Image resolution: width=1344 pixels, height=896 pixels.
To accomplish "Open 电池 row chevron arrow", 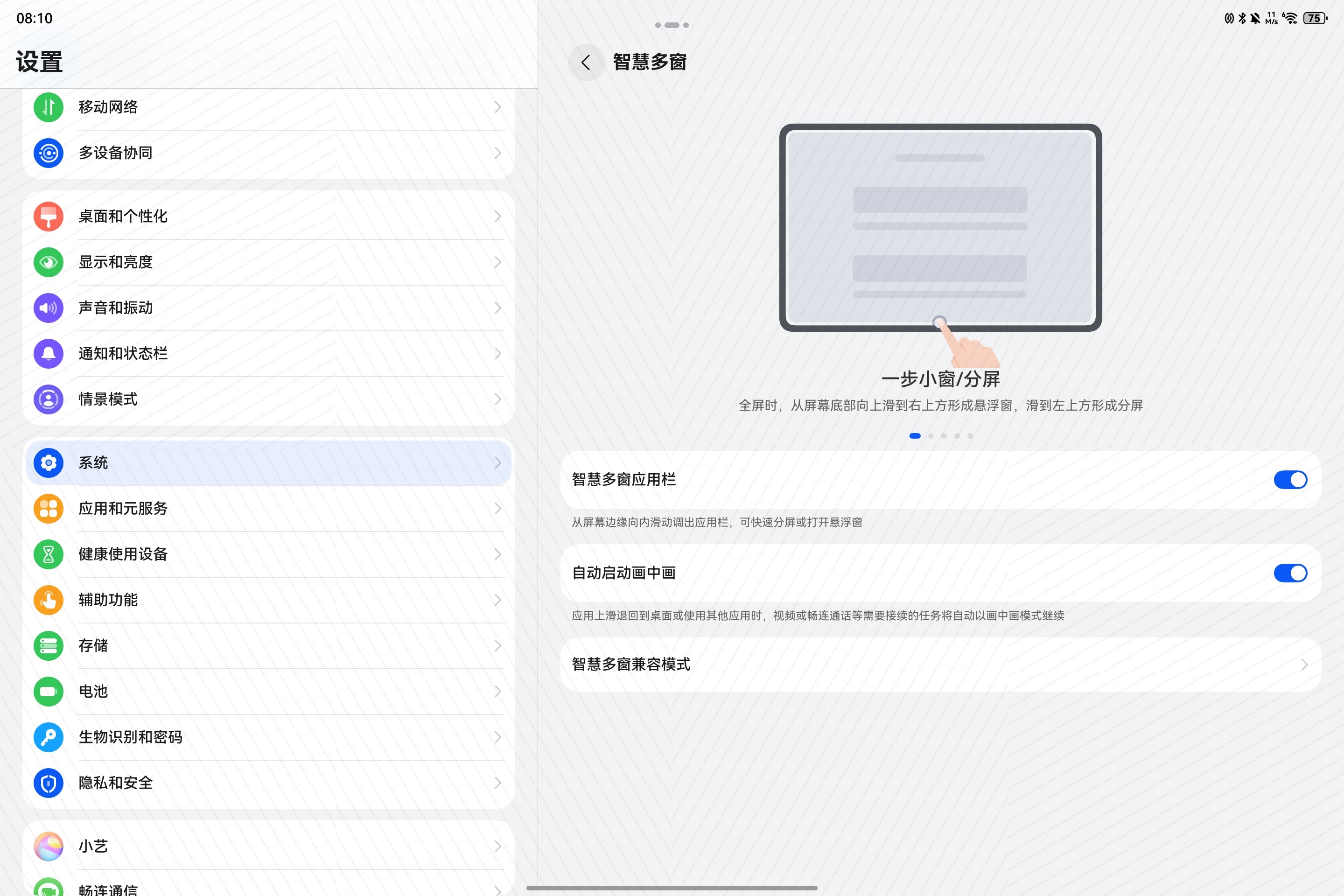I will [x=497, y=691].
